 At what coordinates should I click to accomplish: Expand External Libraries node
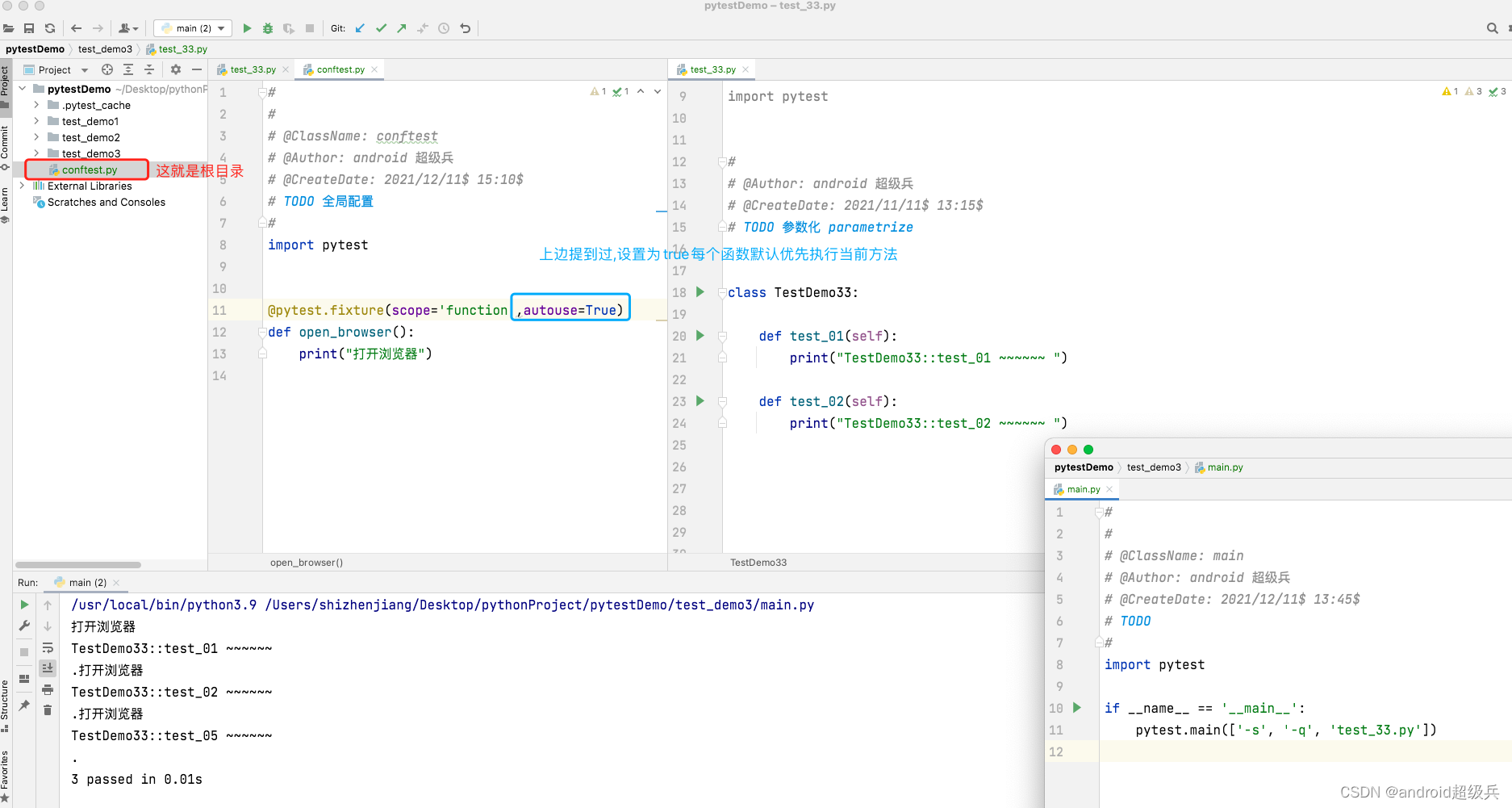(x=23, y=186)
